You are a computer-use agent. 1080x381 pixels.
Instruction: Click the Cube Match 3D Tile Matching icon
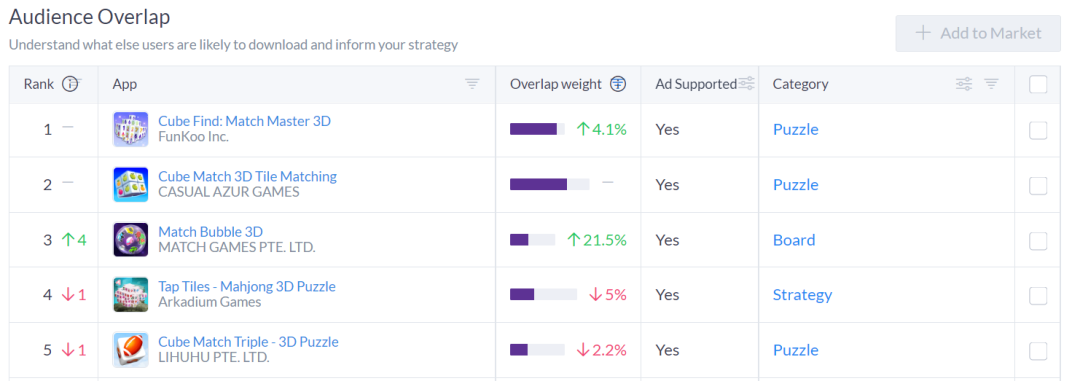tap(130, 185)
